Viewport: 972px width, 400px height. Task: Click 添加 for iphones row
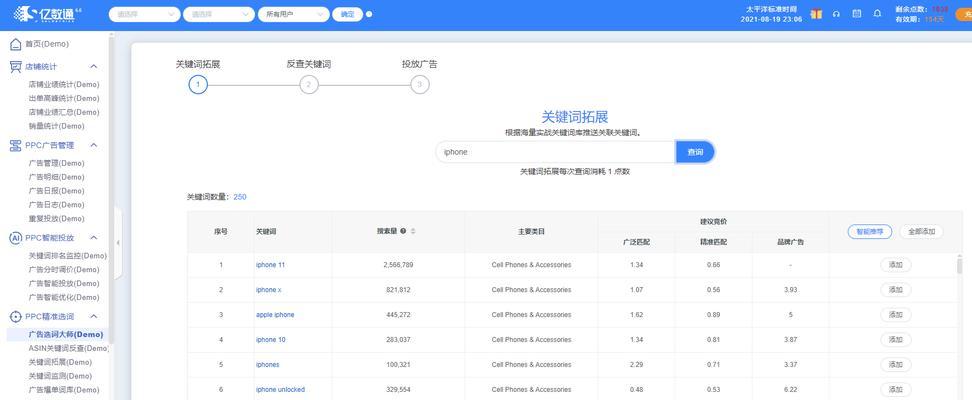coord(896,365)
